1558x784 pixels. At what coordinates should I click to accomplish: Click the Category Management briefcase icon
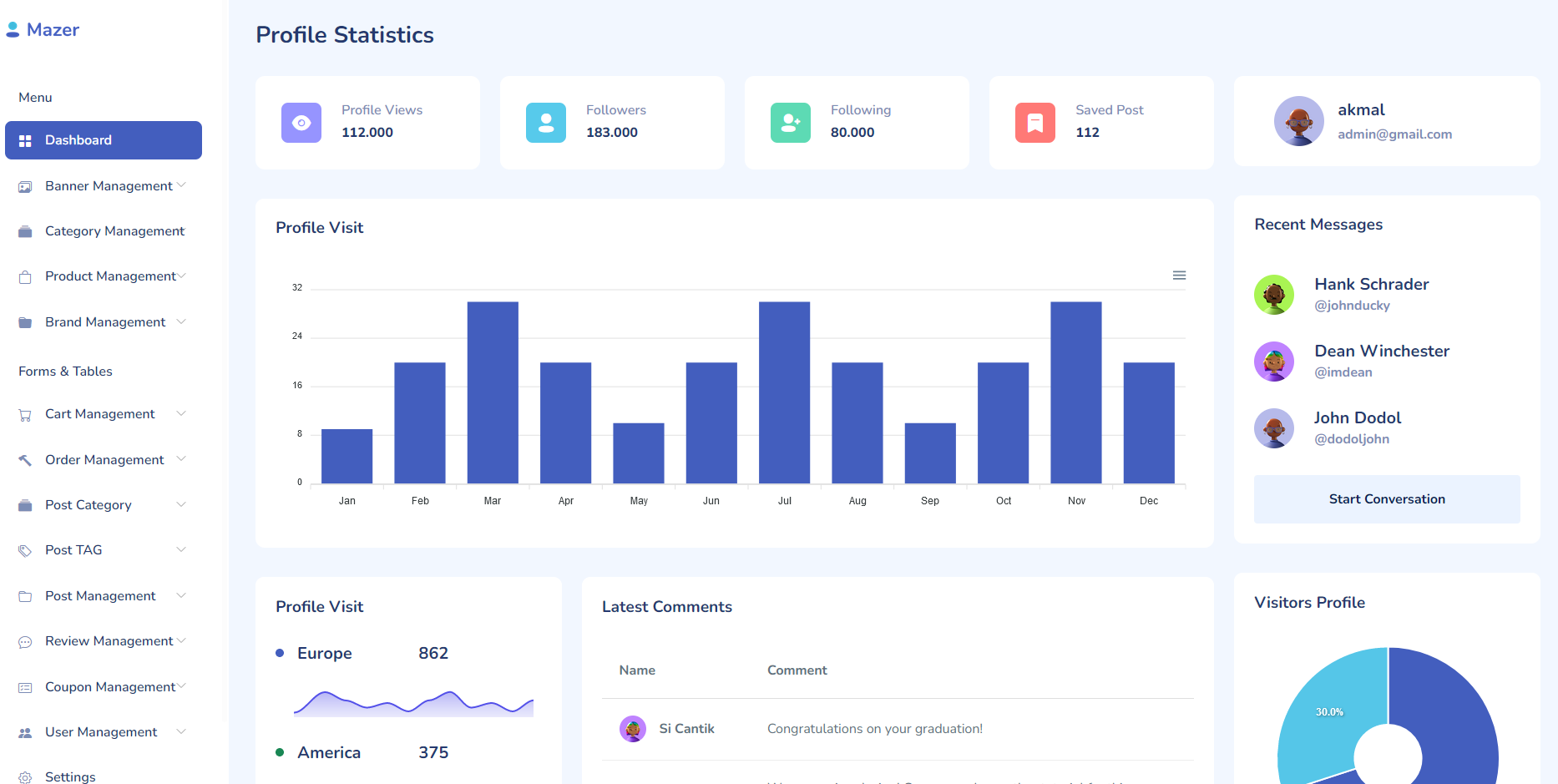tap(25, 231)
